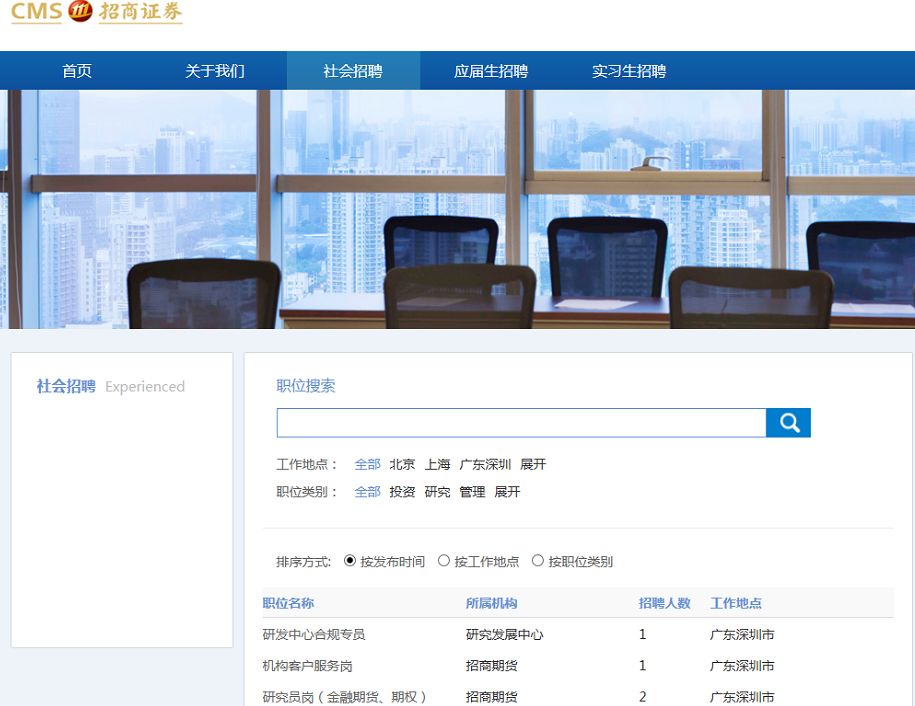Filter work location by 广东深圳

[x=485, y=464]
